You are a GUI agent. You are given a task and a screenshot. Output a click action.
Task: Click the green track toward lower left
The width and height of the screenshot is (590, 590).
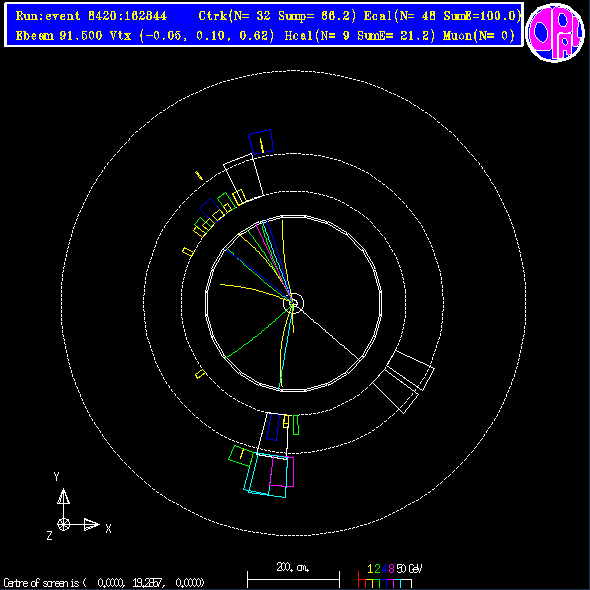tap(258, 331)
